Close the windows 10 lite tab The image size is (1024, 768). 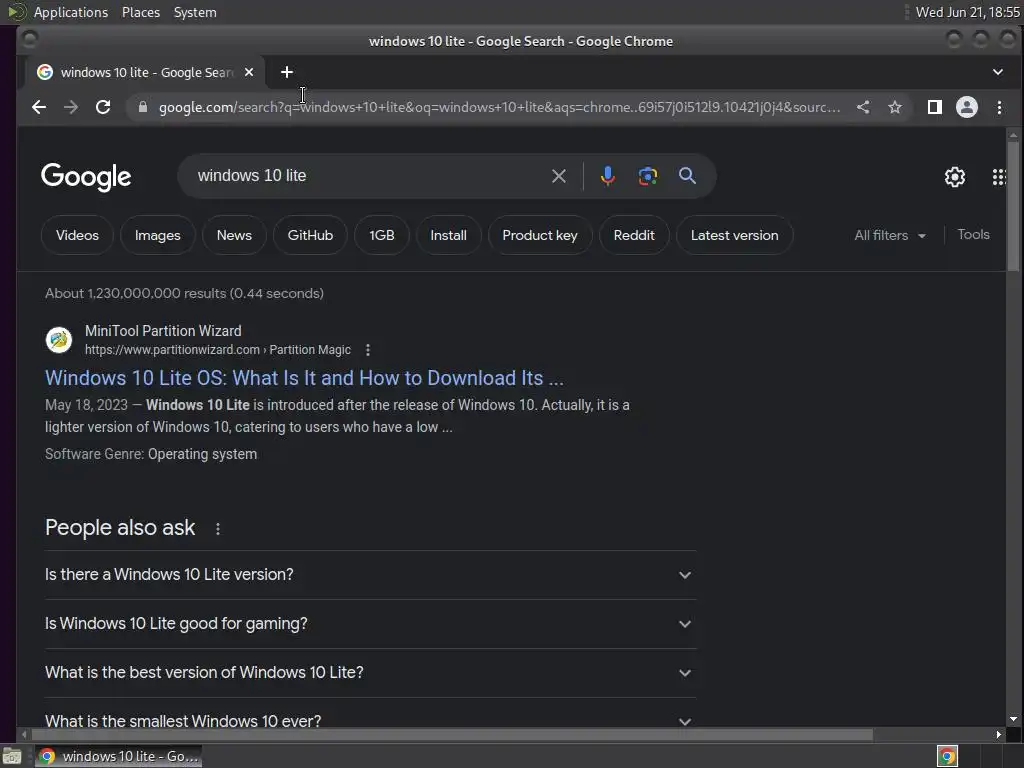point(249,72)
